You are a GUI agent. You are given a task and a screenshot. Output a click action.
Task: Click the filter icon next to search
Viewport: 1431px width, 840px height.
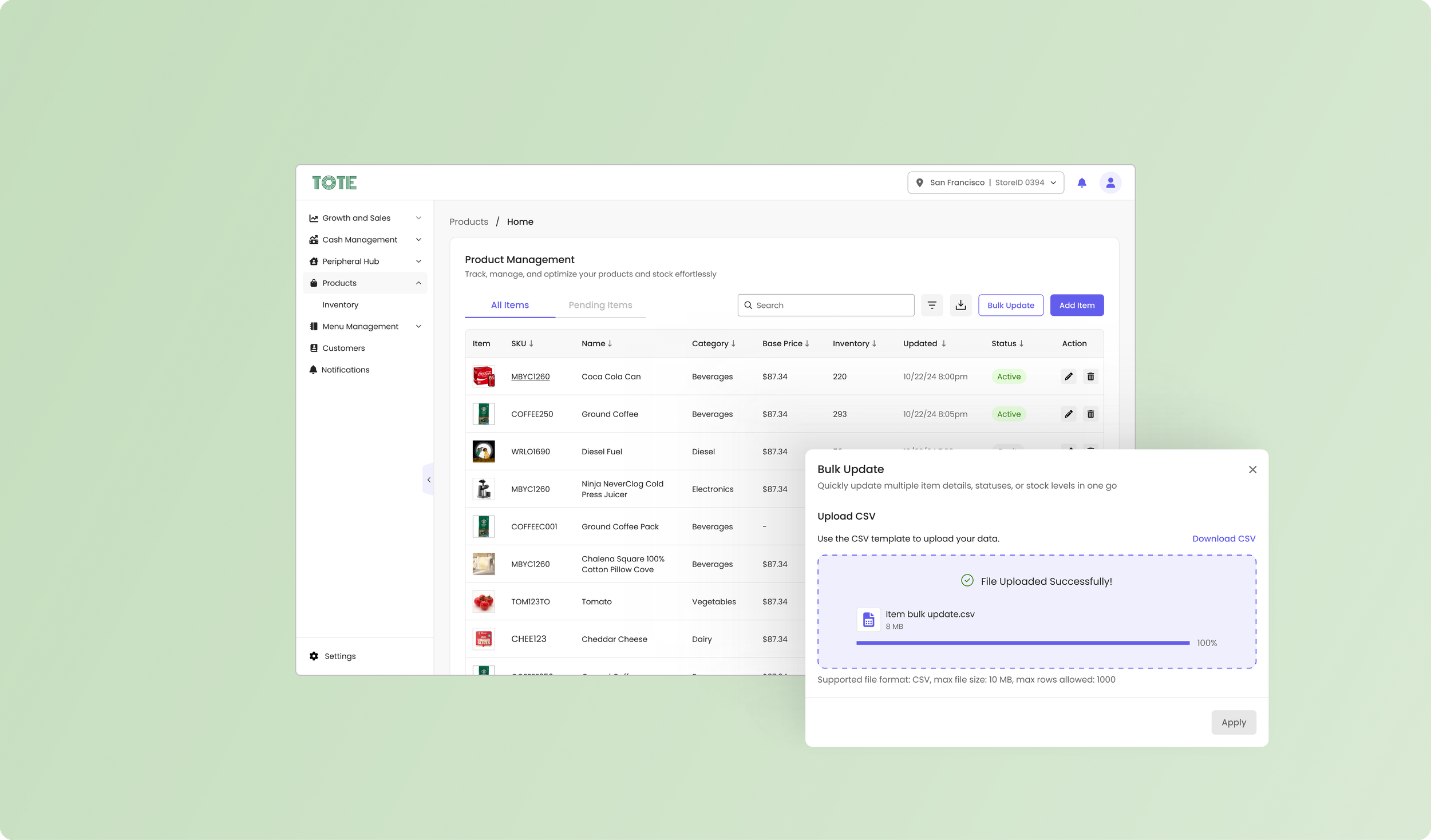point(931,305)
